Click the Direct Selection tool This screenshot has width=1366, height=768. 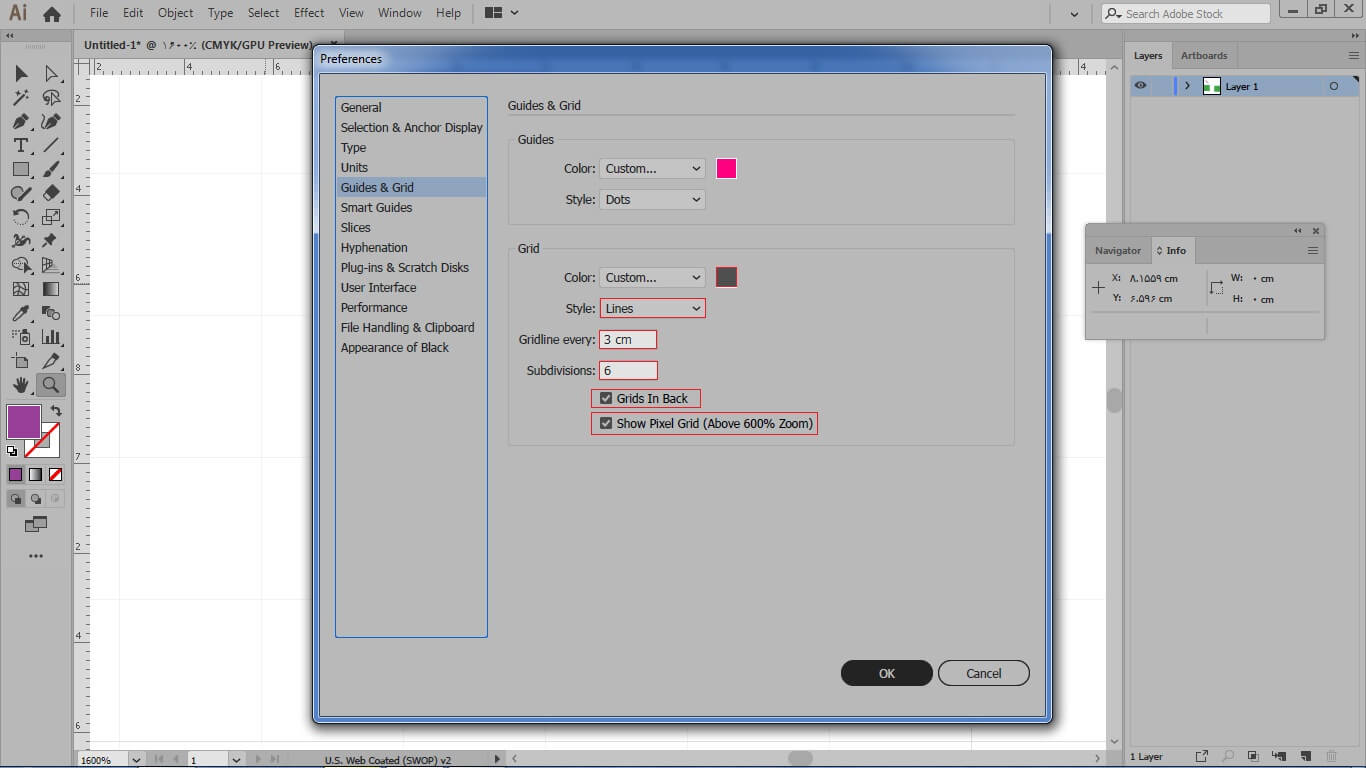tap(51, 74)
